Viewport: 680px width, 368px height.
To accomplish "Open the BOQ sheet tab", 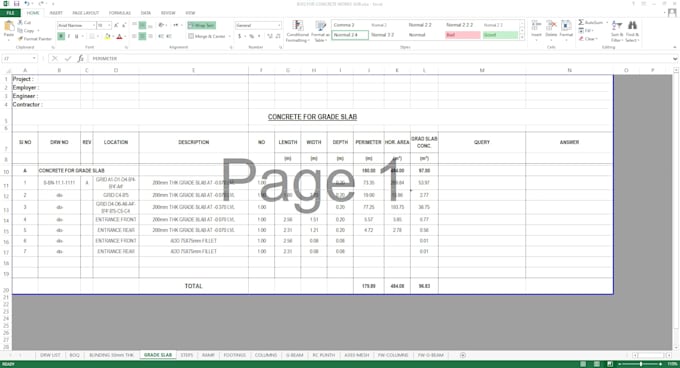I will [x=75, y=355].
